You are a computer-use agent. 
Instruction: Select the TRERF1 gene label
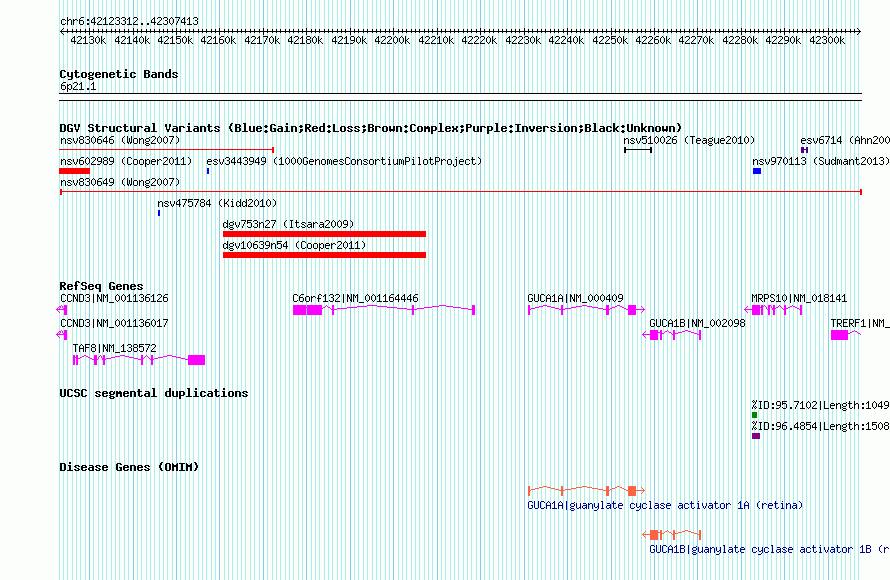860,323
